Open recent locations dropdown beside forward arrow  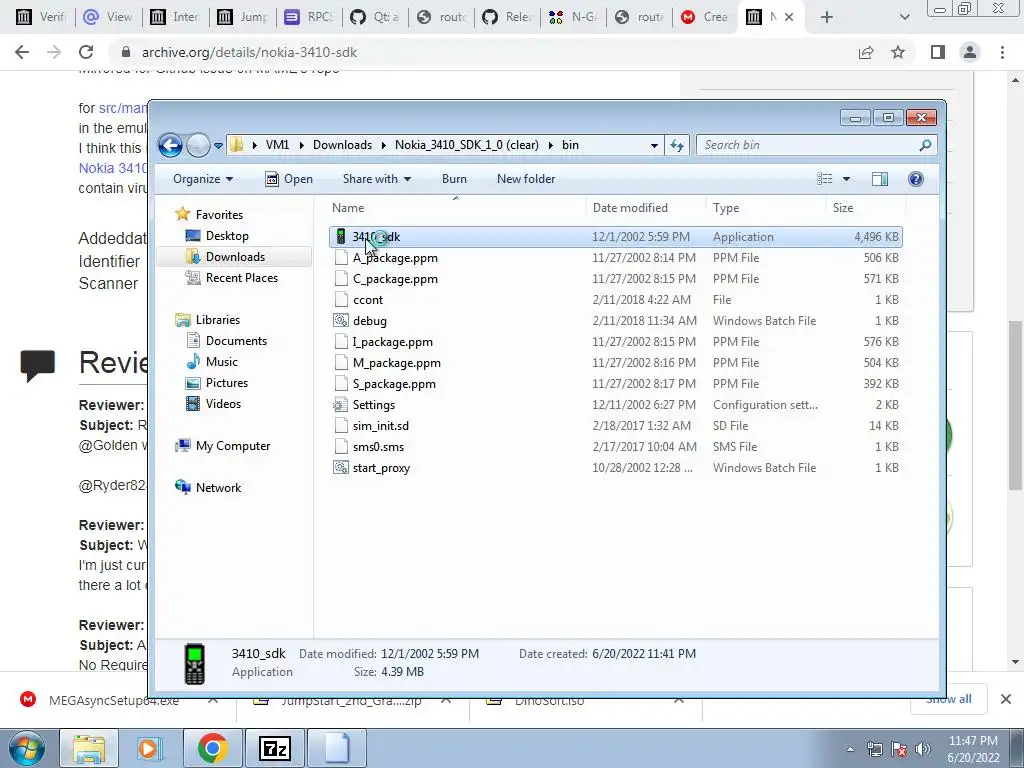[218, 146]
